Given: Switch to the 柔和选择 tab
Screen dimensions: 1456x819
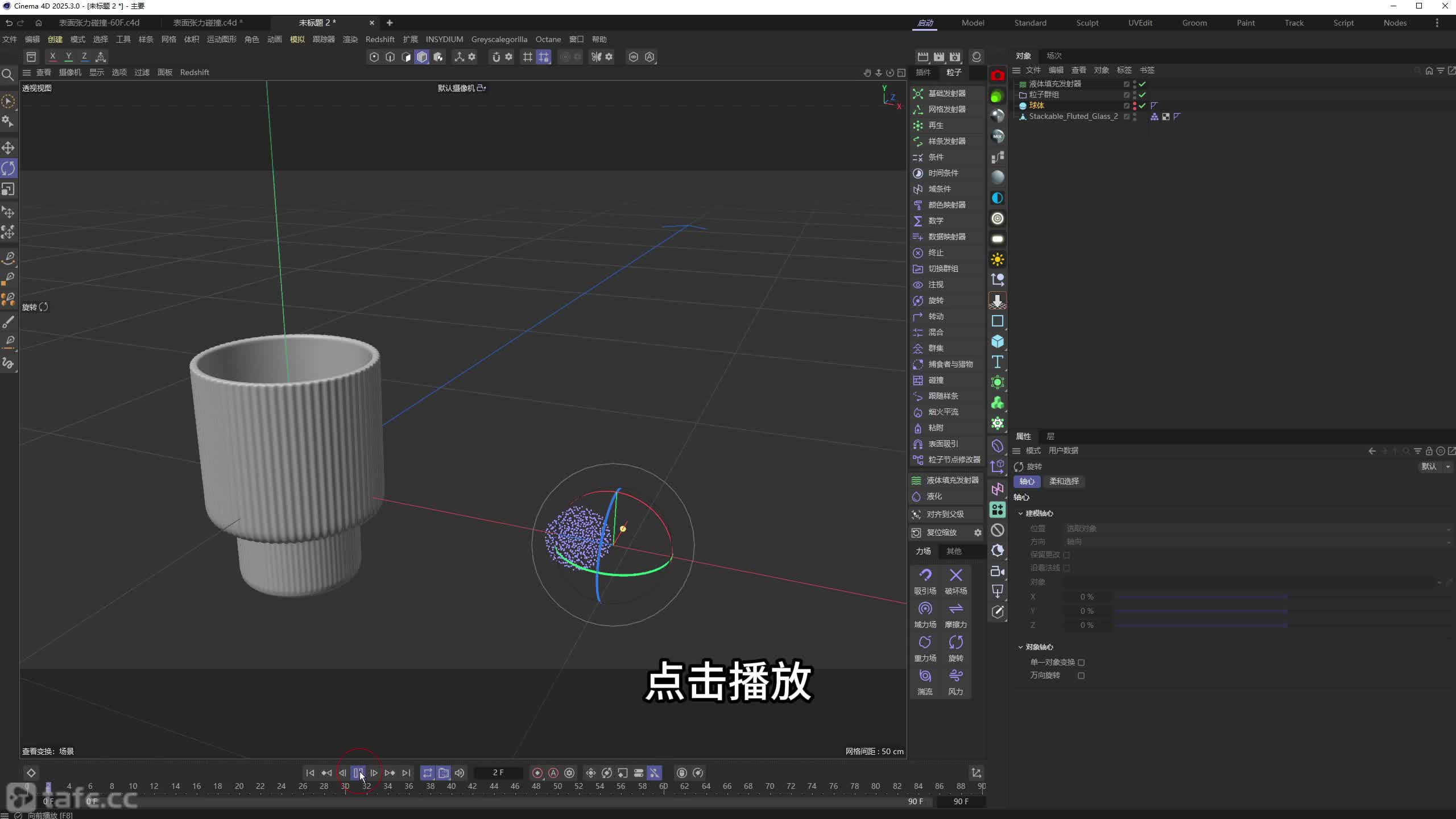Looking at the screenshot, I should (x=1064, y=481).
